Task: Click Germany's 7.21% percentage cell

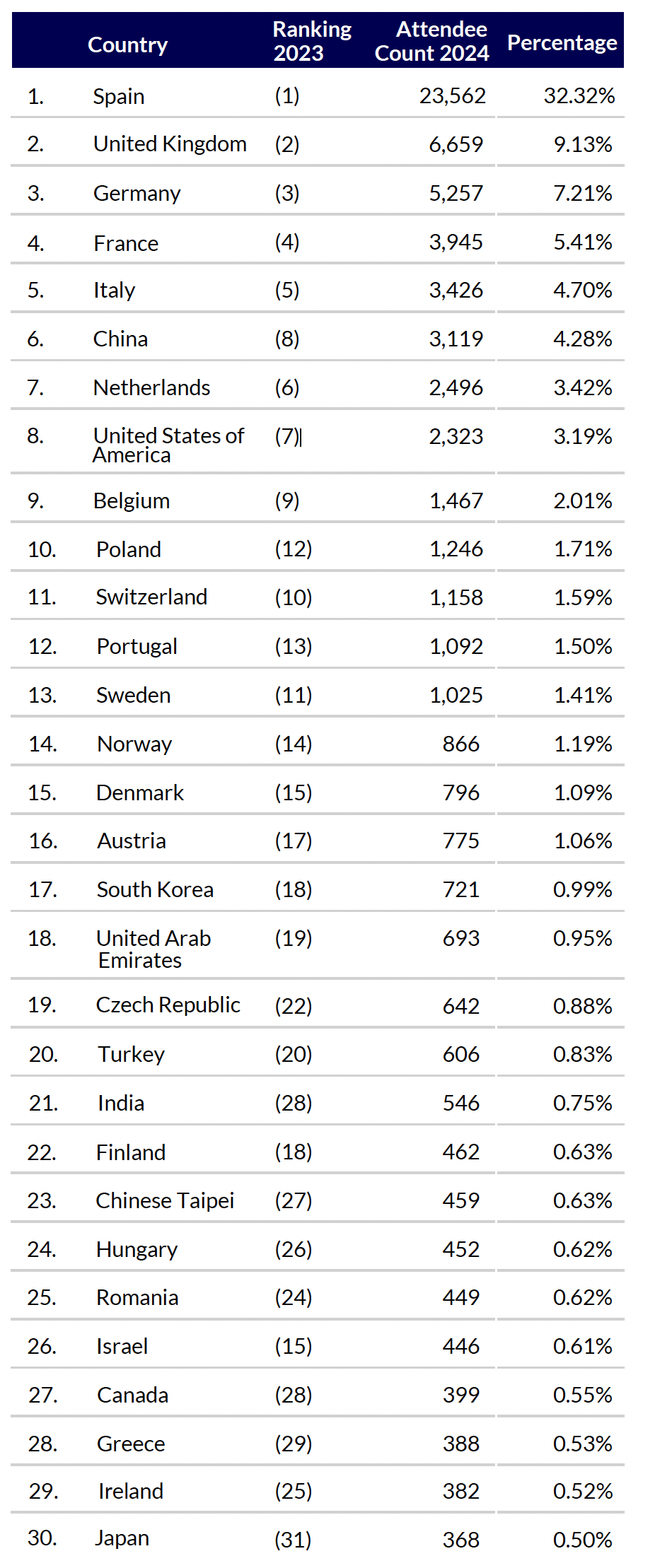Action: coord(582,193)
